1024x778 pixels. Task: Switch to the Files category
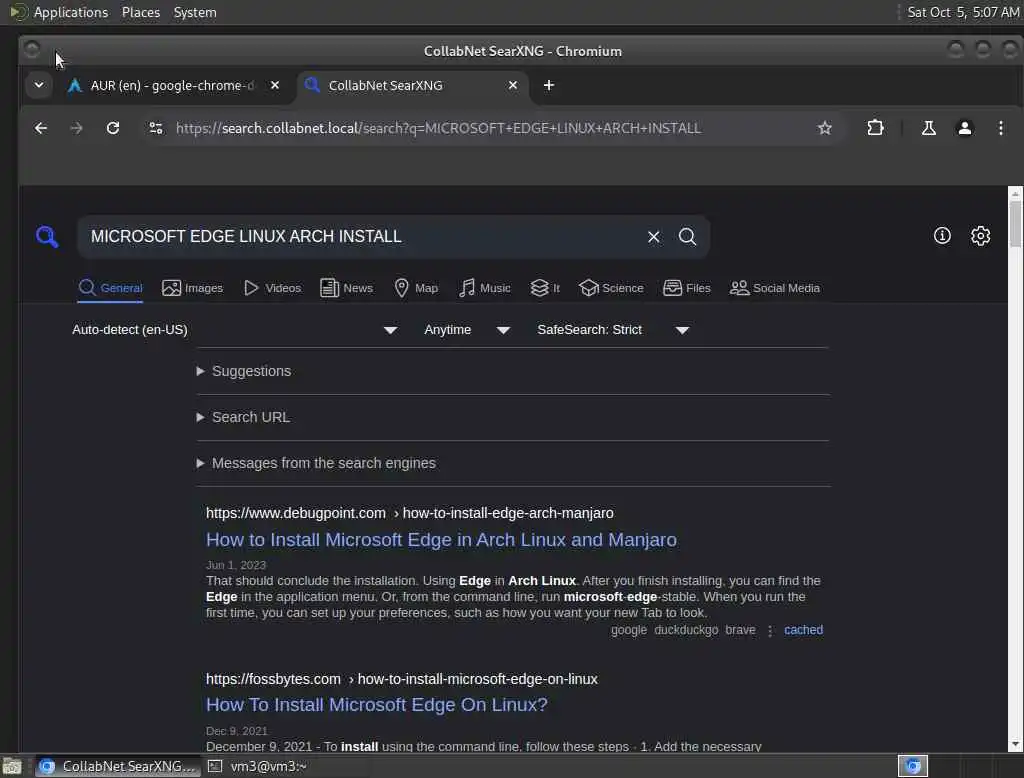tap(687, 288)
